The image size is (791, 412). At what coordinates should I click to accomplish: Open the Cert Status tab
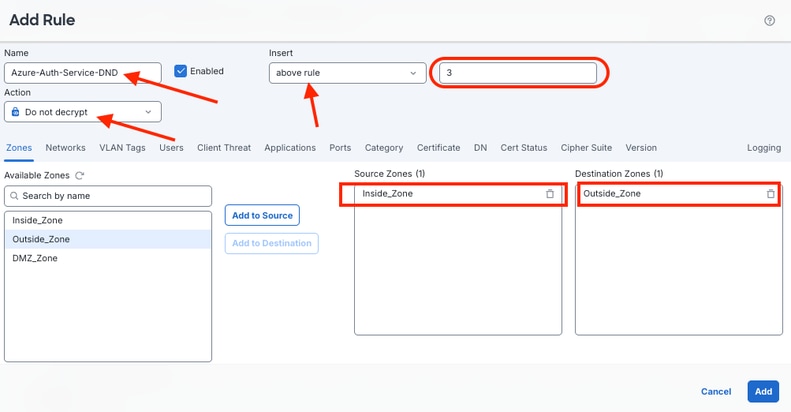[x=524, y=148]
